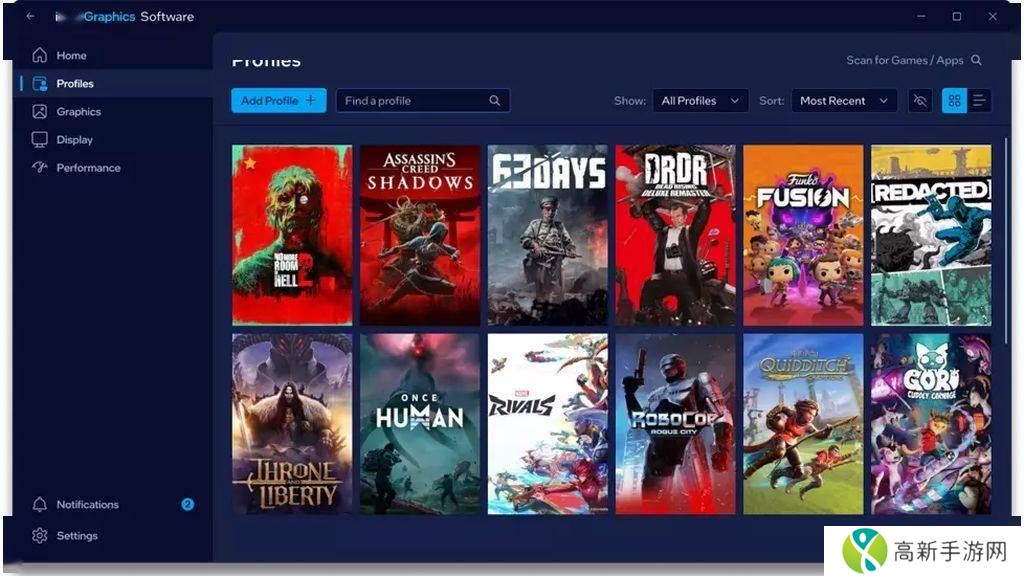Click the Find a profile search field
The width and height of the screenshot is (1024, 576).
[x=414, y=101]
